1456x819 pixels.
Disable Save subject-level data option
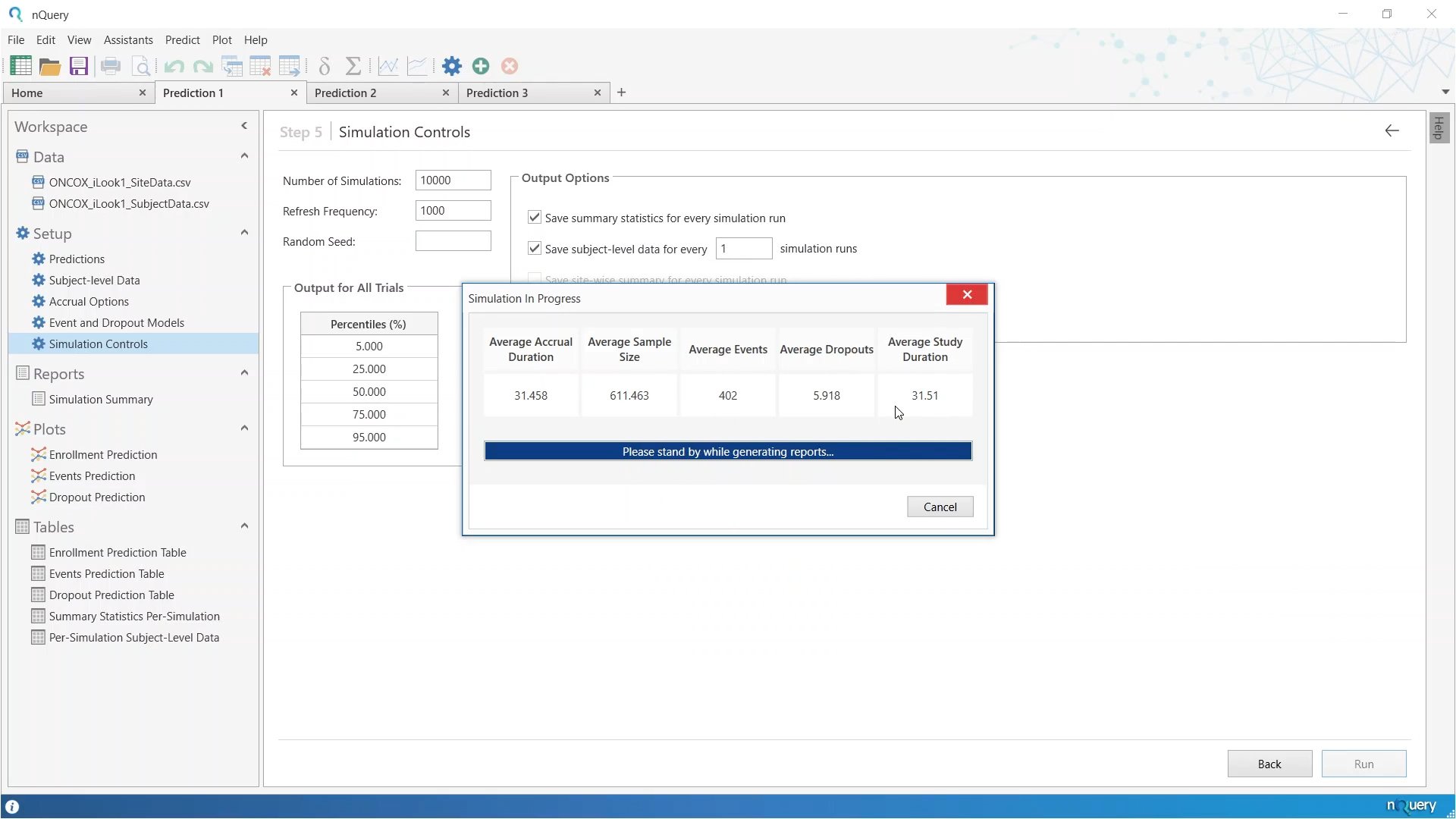point(535,248)
